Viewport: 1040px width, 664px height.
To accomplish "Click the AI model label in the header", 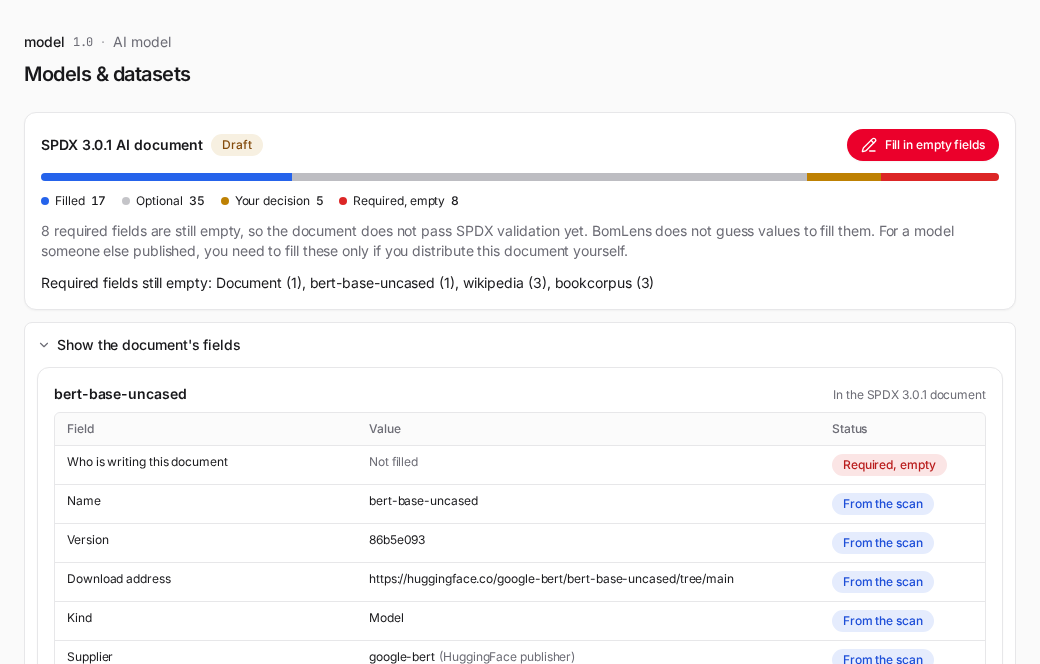I will [x=142, y=42].
